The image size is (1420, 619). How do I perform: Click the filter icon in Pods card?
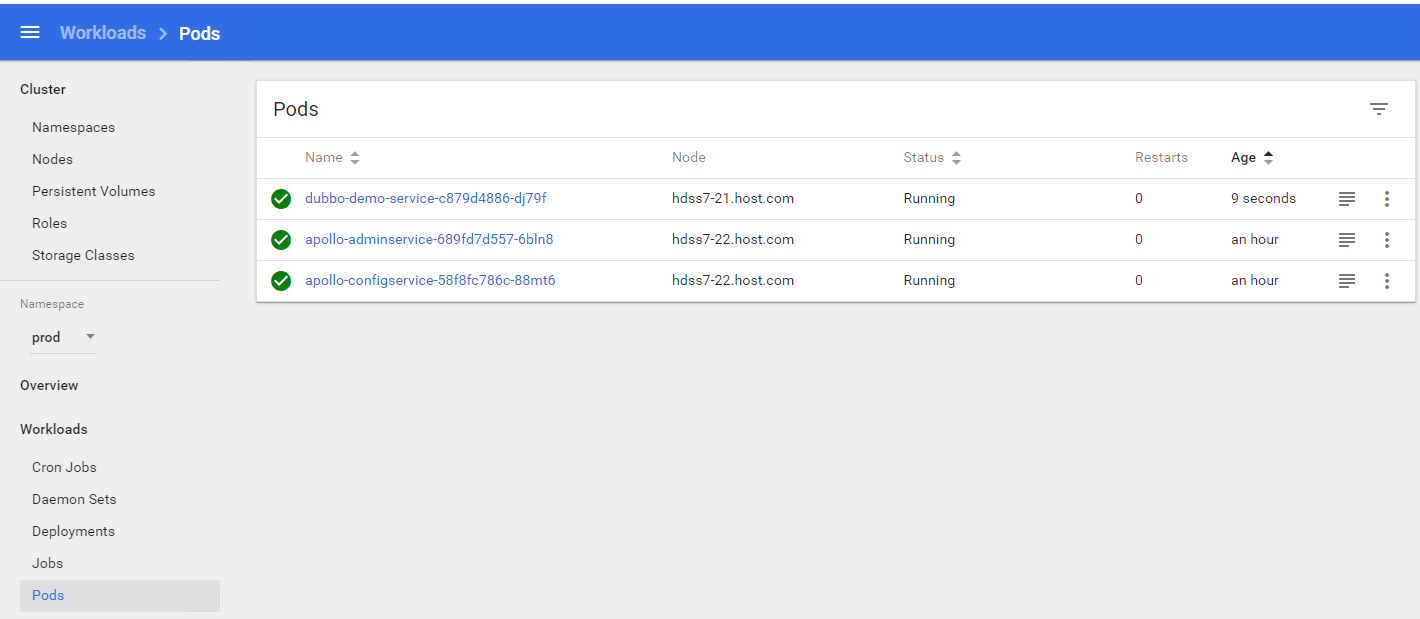1378,109
